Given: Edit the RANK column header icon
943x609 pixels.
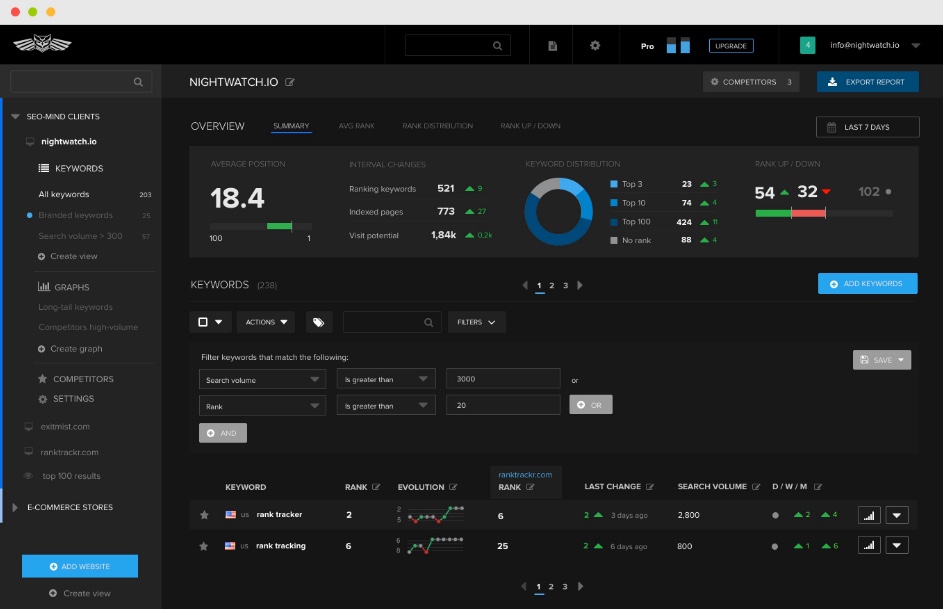Looking at the screenshot, I should (376, 487).
